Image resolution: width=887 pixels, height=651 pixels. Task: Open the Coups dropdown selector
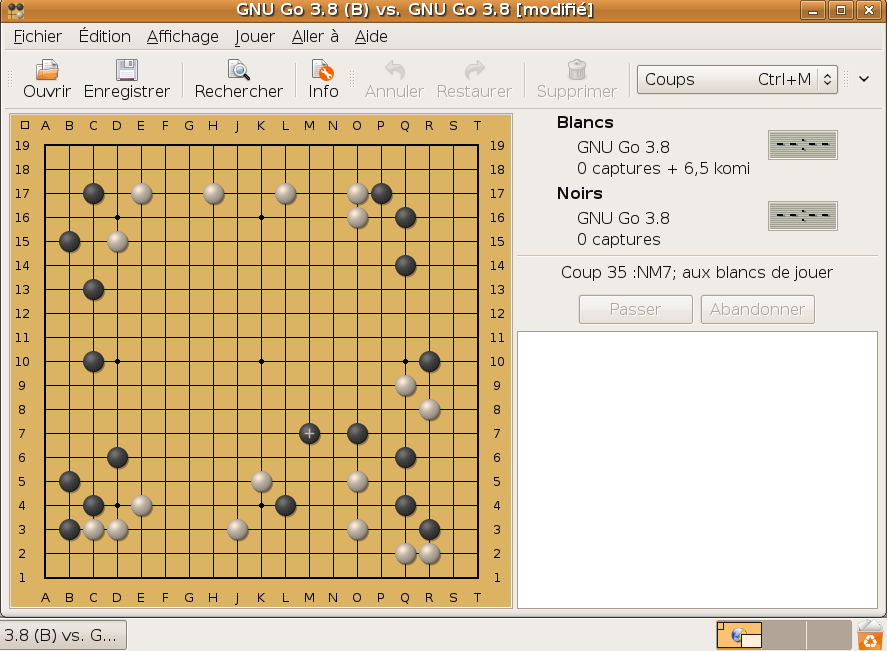[x=737, y=79]
